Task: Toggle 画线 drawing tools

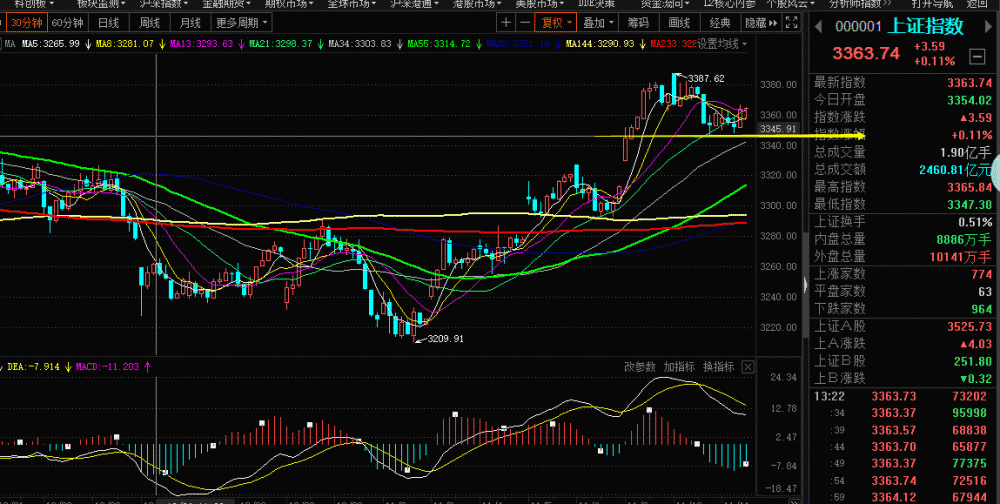Action: coord(680,24)
